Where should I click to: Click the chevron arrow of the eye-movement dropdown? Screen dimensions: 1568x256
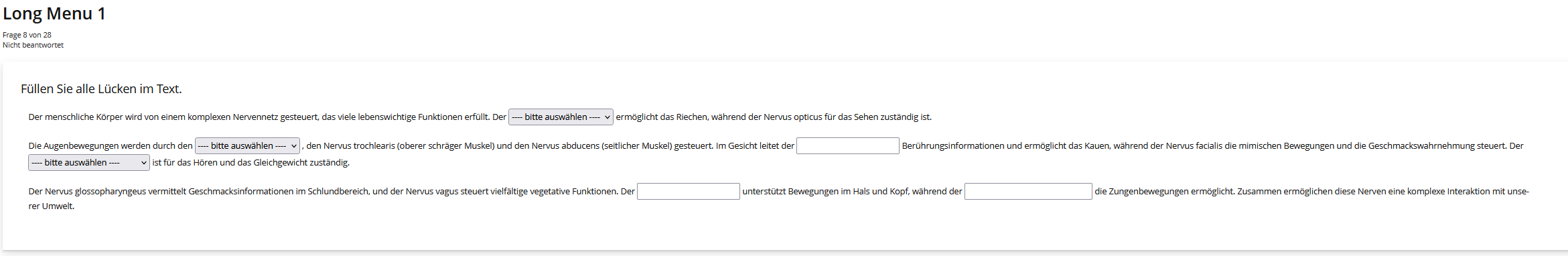(293, 146)
